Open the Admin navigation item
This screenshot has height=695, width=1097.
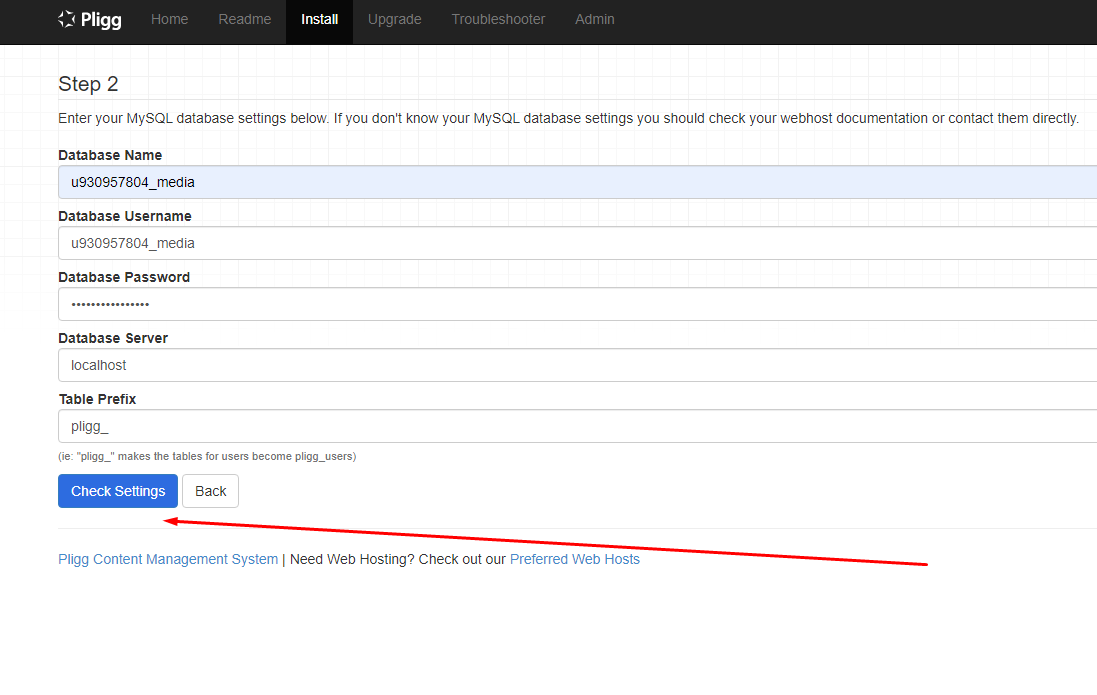(x=594, y=19)
